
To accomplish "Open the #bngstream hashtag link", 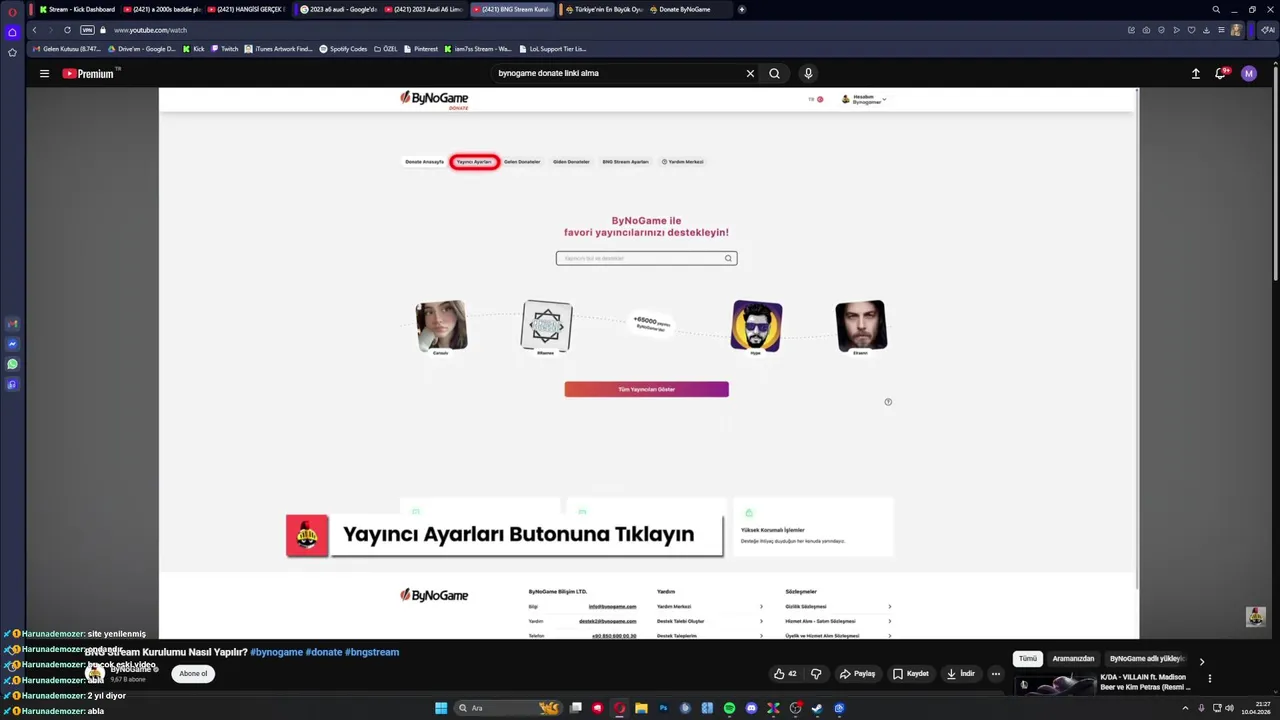I will pos(372,652).
